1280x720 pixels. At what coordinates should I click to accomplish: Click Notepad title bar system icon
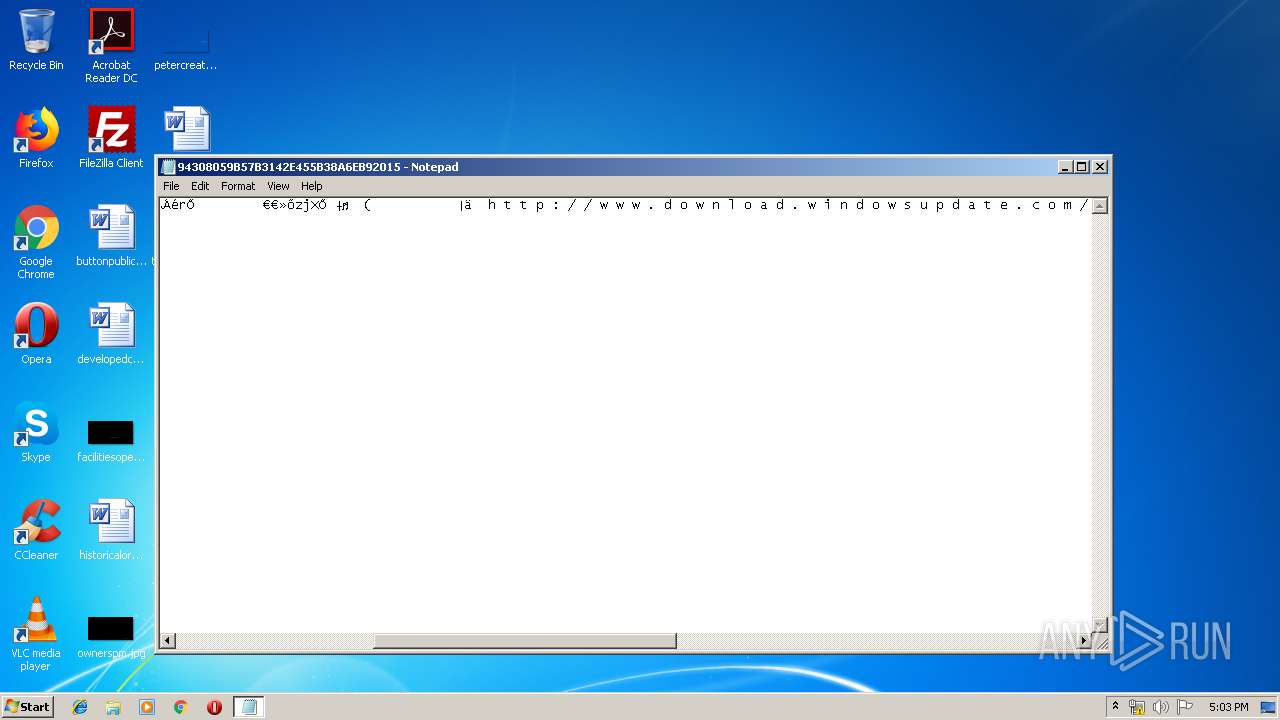point(169,167)
